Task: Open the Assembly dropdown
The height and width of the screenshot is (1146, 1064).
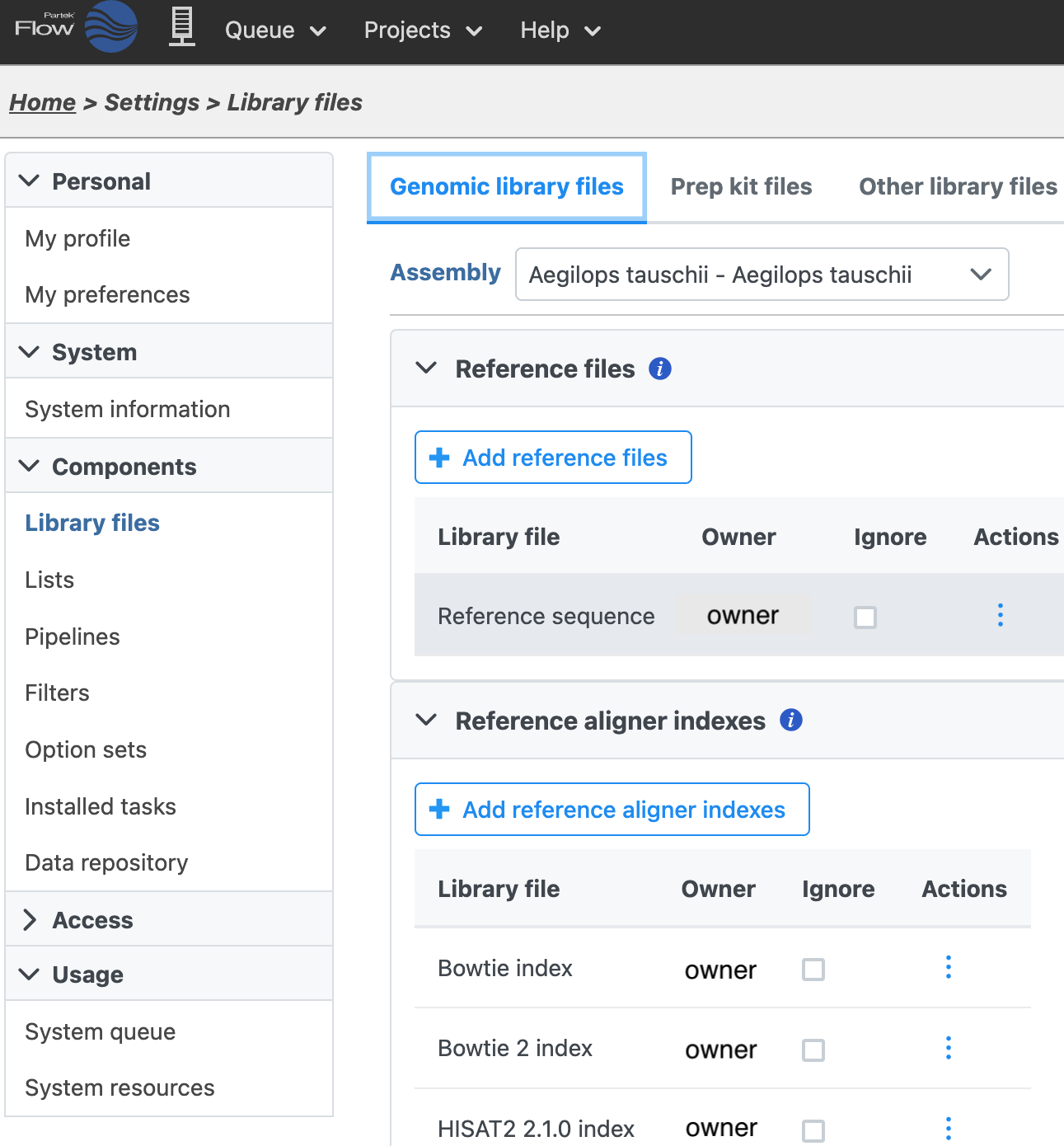Action: click(762, 275)
